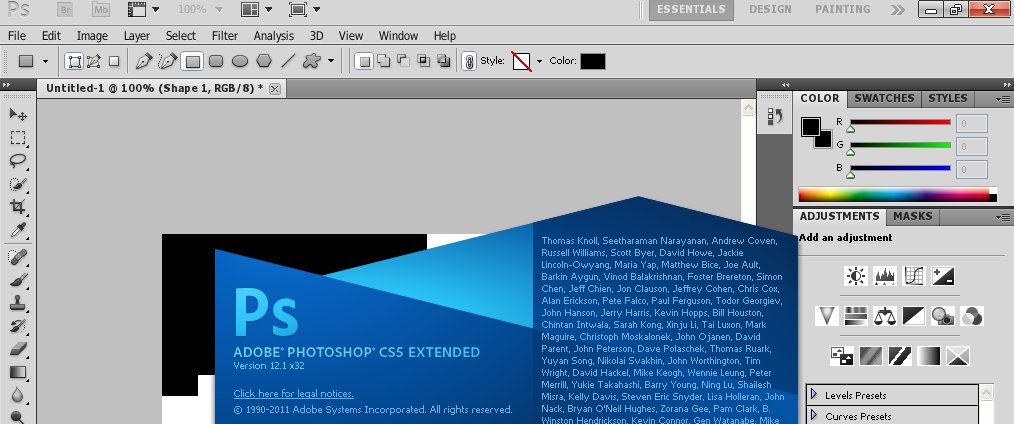Add a Photo Filter adjustment

pyautogui.click(x=943, y=316)
